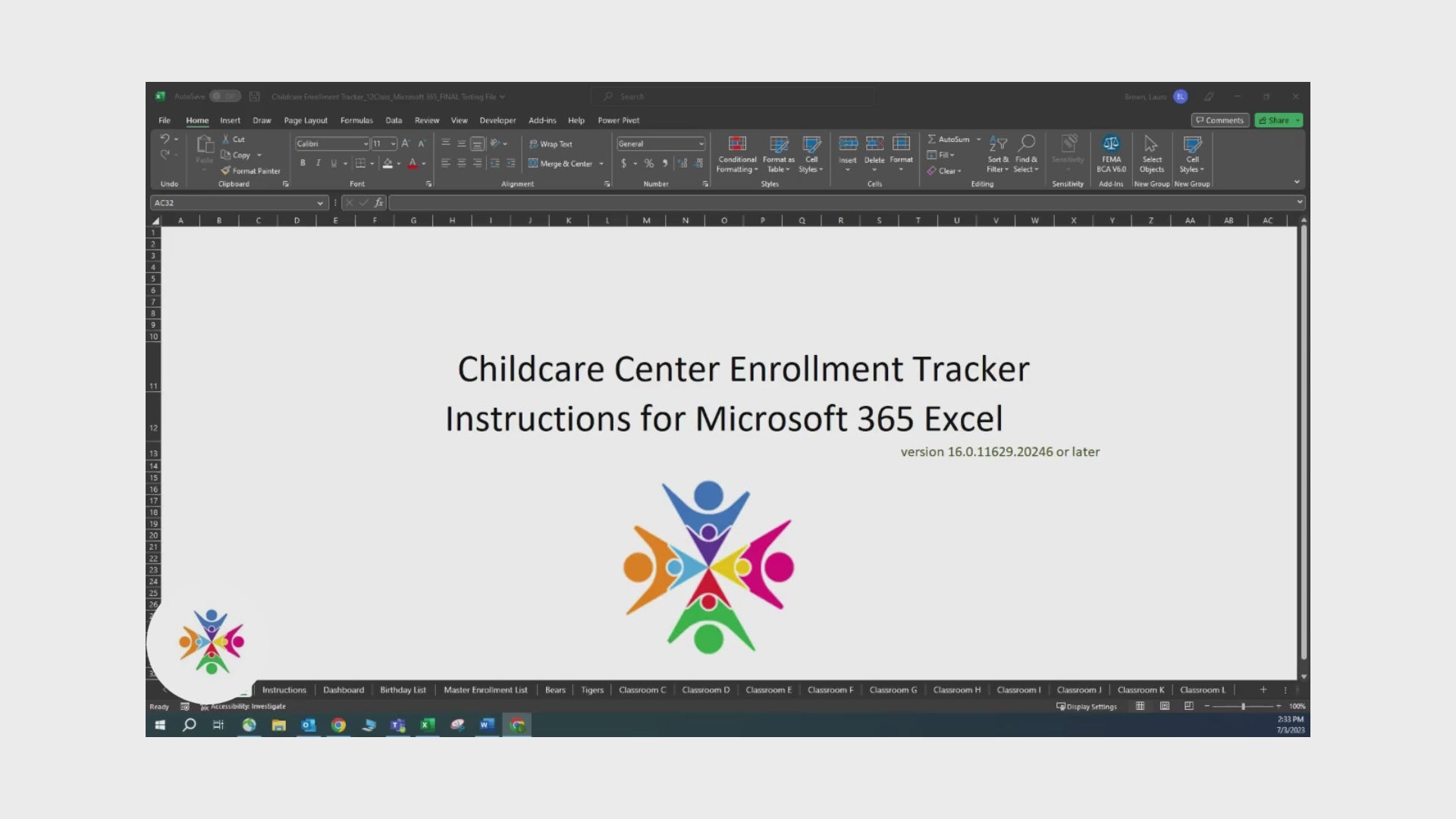Viewport: 1456px width, 819px height.
Task: Open Word from the taskbar
Action: [487, 725]
